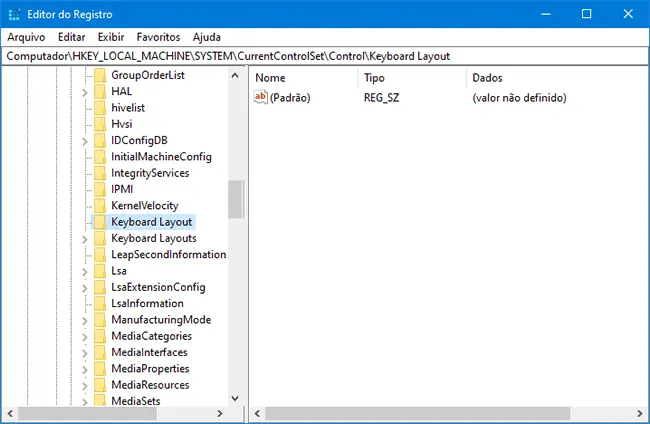Open the Arquivo menu

coord(27,37)
